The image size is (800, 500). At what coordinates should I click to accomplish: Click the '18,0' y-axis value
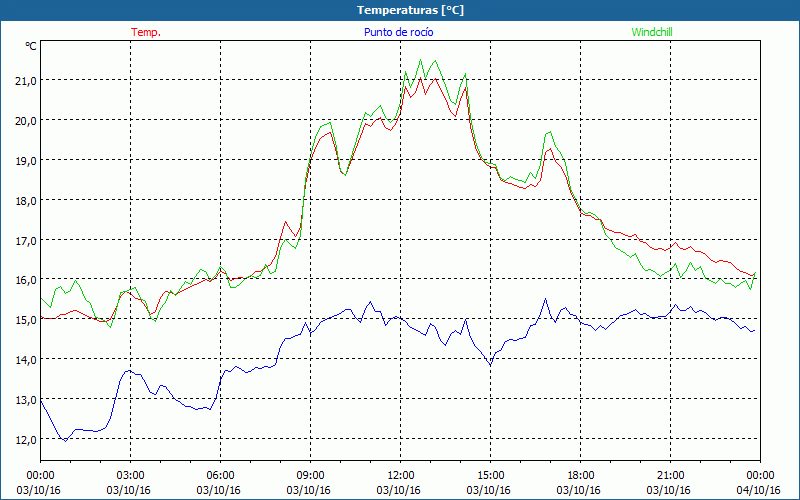[26, 201]
